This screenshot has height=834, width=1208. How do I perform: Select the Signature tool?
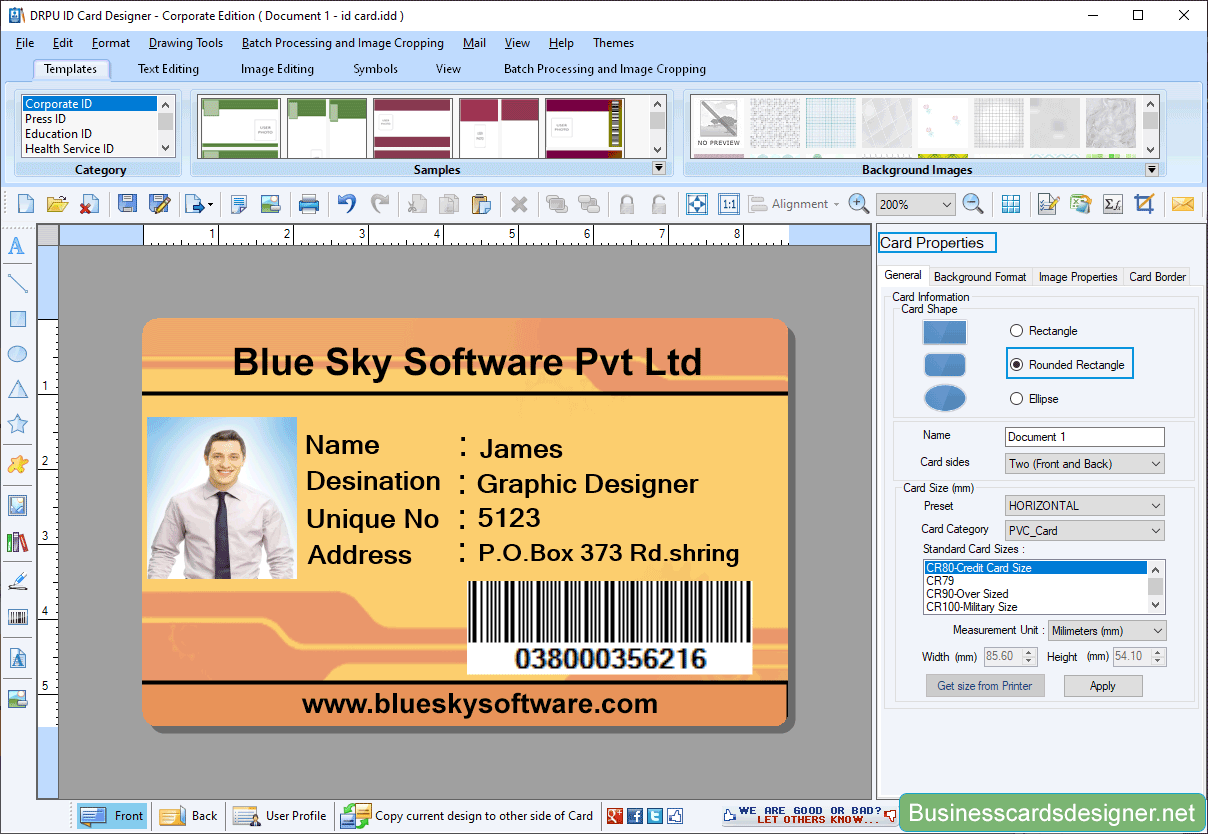17,581
